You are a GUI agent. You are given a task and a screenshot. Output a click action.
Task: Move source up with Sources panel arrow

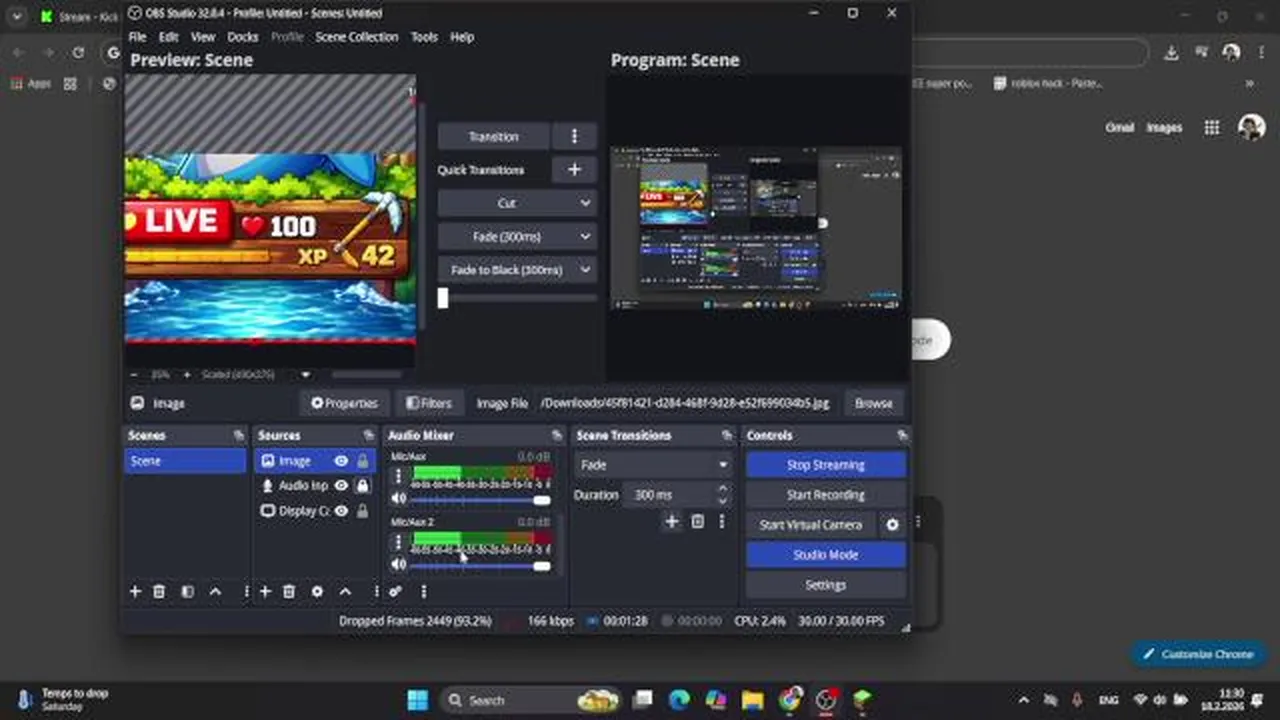pos(345,592)
